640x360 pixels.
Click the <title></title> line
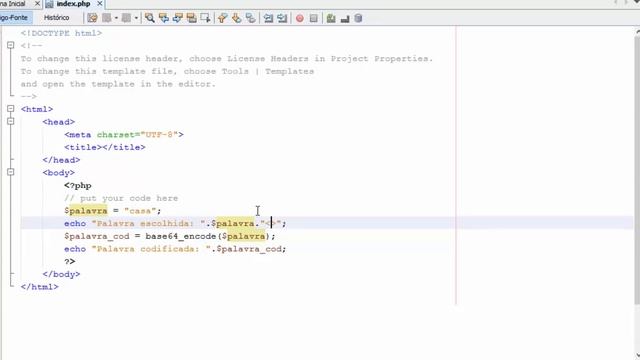[x=104, y=147]
